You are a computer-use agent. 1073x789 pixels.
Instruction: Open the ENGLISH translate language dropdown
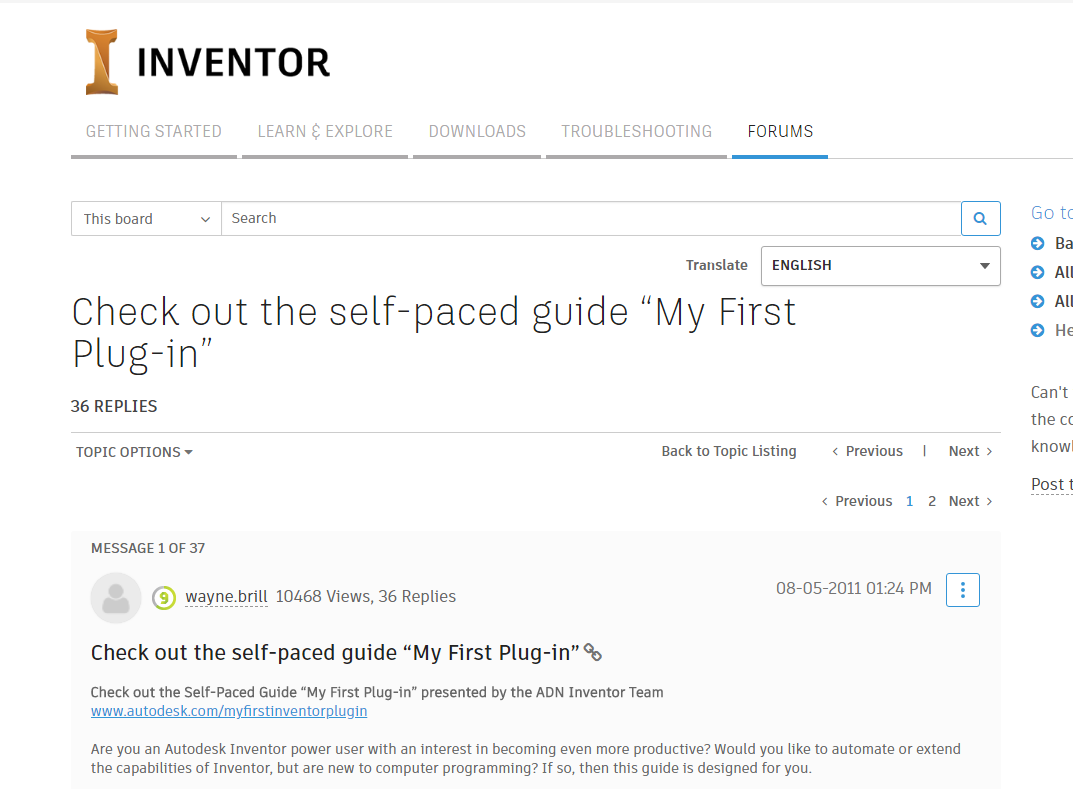pyautogui.click(x=880, y=265)
